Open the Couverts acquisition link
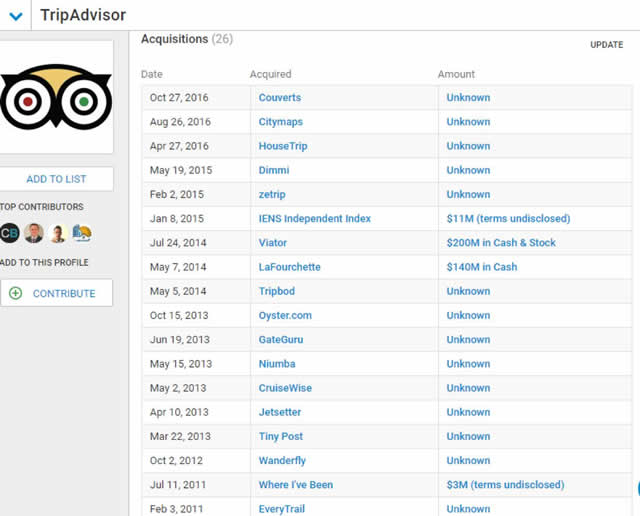The image size is (640, 516). point(279,98)
